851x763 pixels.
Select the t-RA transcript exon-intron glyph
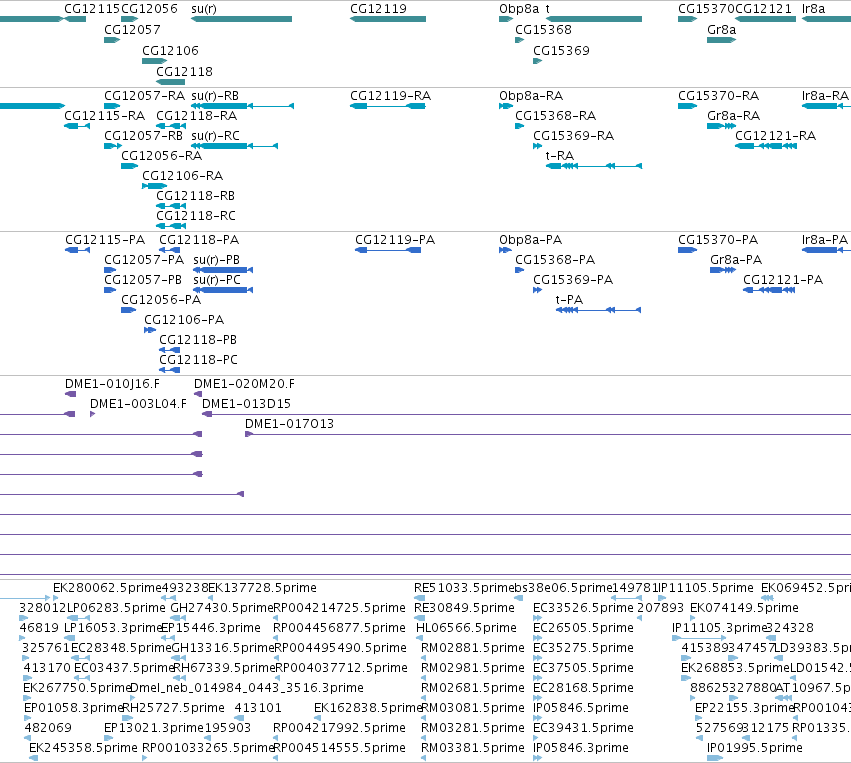point(594,166)
